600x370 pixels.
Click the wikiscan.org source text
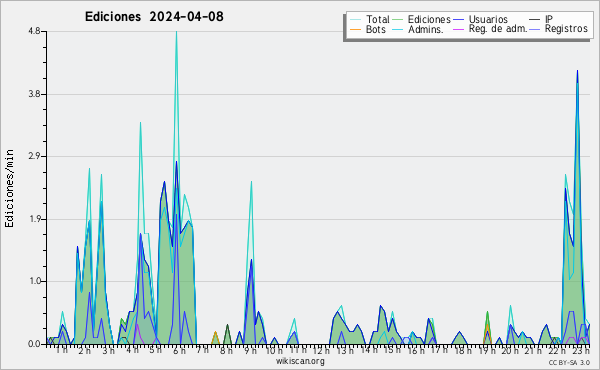point(300,361)
